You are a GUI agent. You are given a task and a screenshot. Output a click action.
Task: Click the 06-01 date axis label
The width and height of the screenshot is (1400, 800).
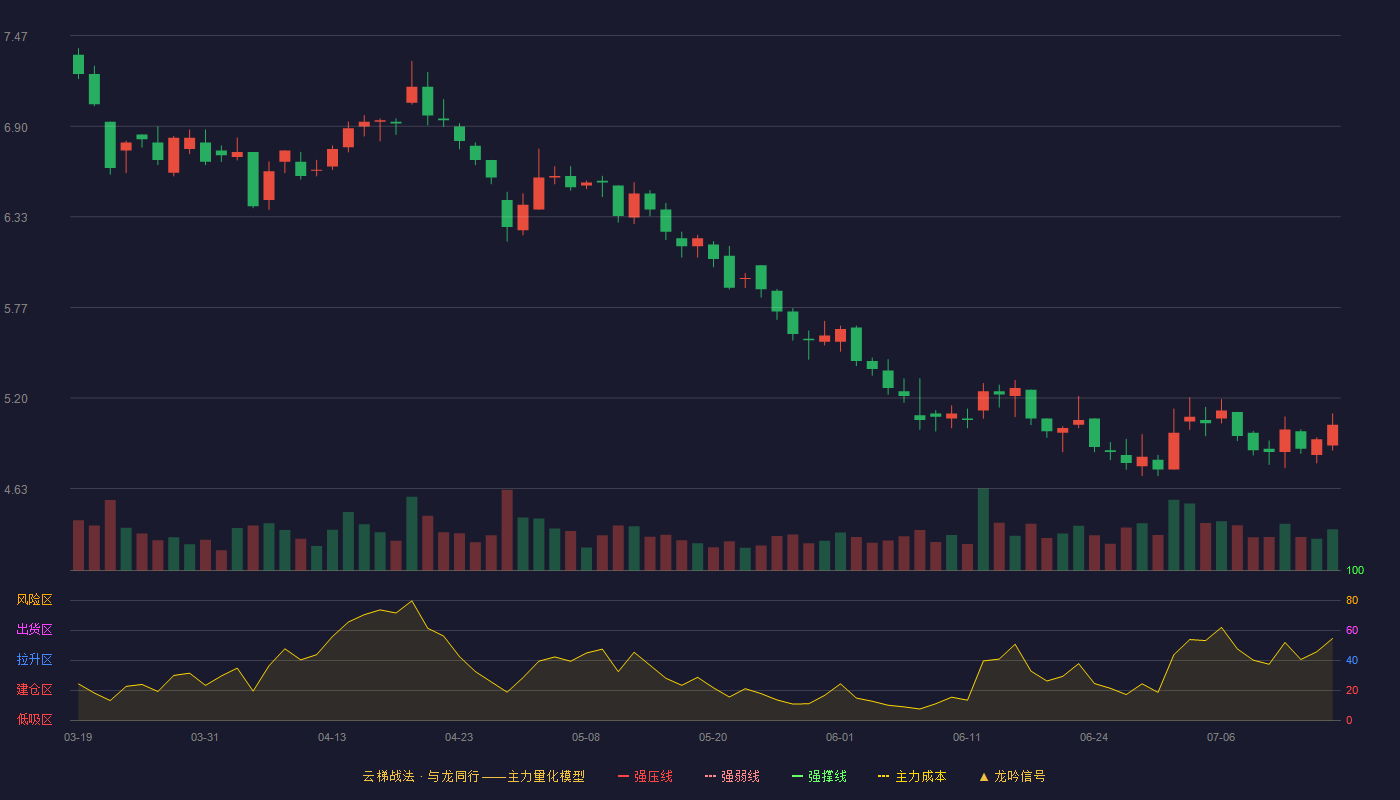(840, 737)
